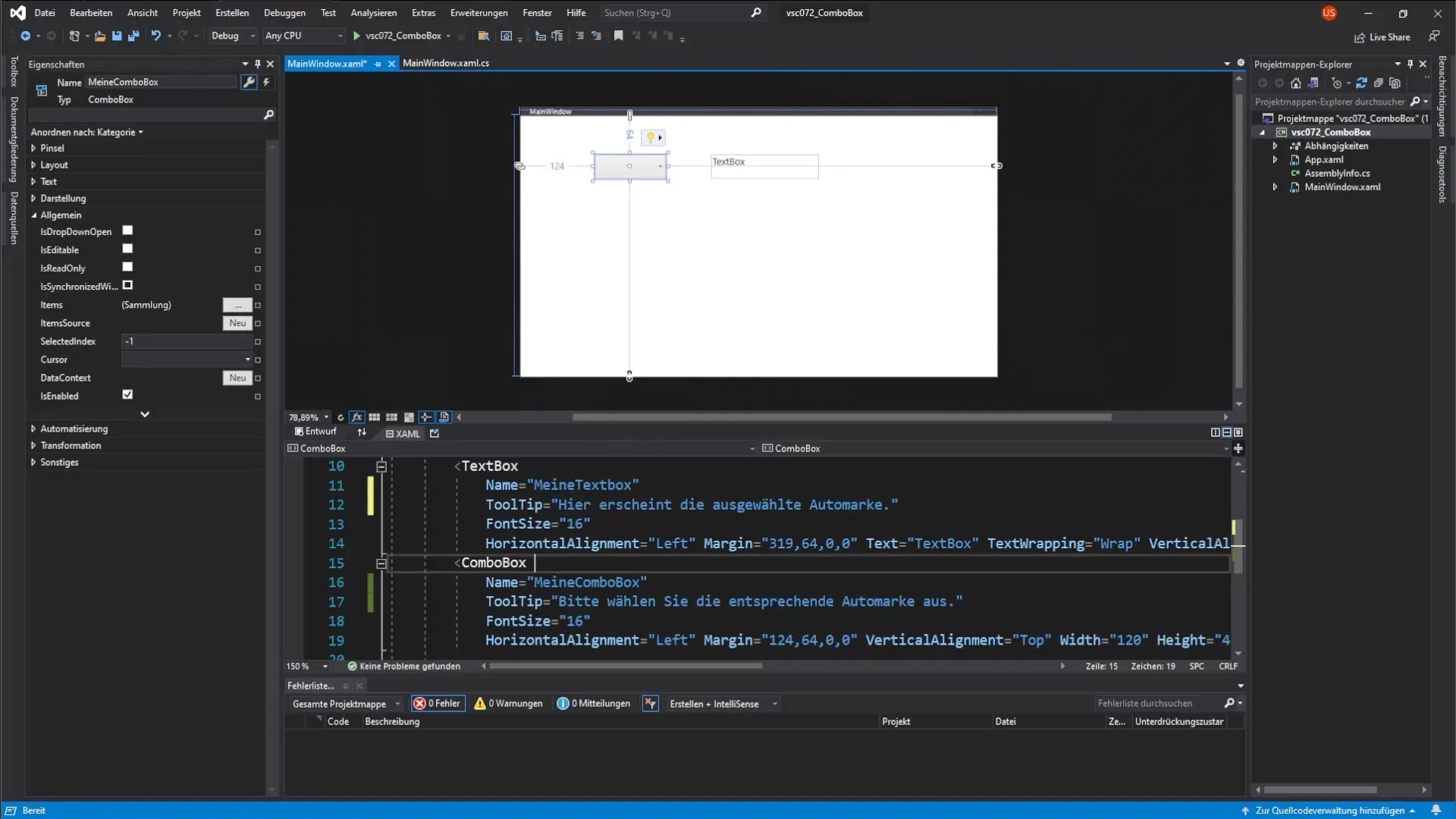
Task: Toggle the IsEditable checkbox
Action: [x=127, y=249]
